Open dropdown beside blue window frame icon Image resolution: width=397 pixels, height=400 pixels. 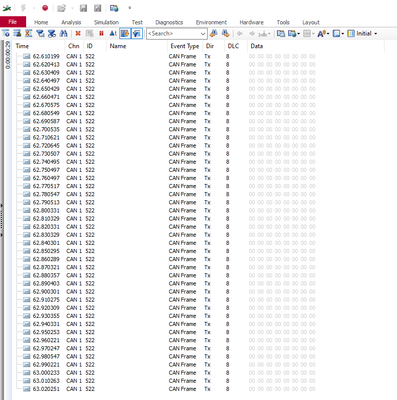click(342, 33)
